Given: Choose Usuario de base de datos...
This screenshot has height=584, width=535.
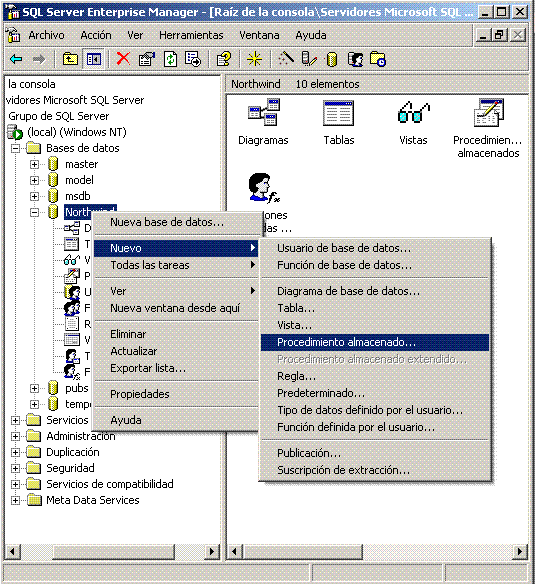Looking at the screenshot, I should click(x=375, y=248).
